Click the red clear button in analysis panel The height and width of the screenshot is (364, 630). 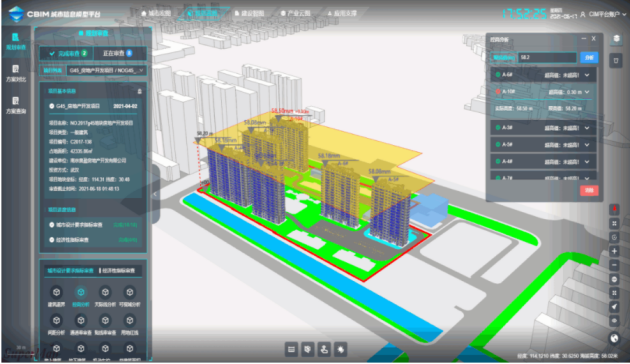pyautogui.click(x=589, y=190)
